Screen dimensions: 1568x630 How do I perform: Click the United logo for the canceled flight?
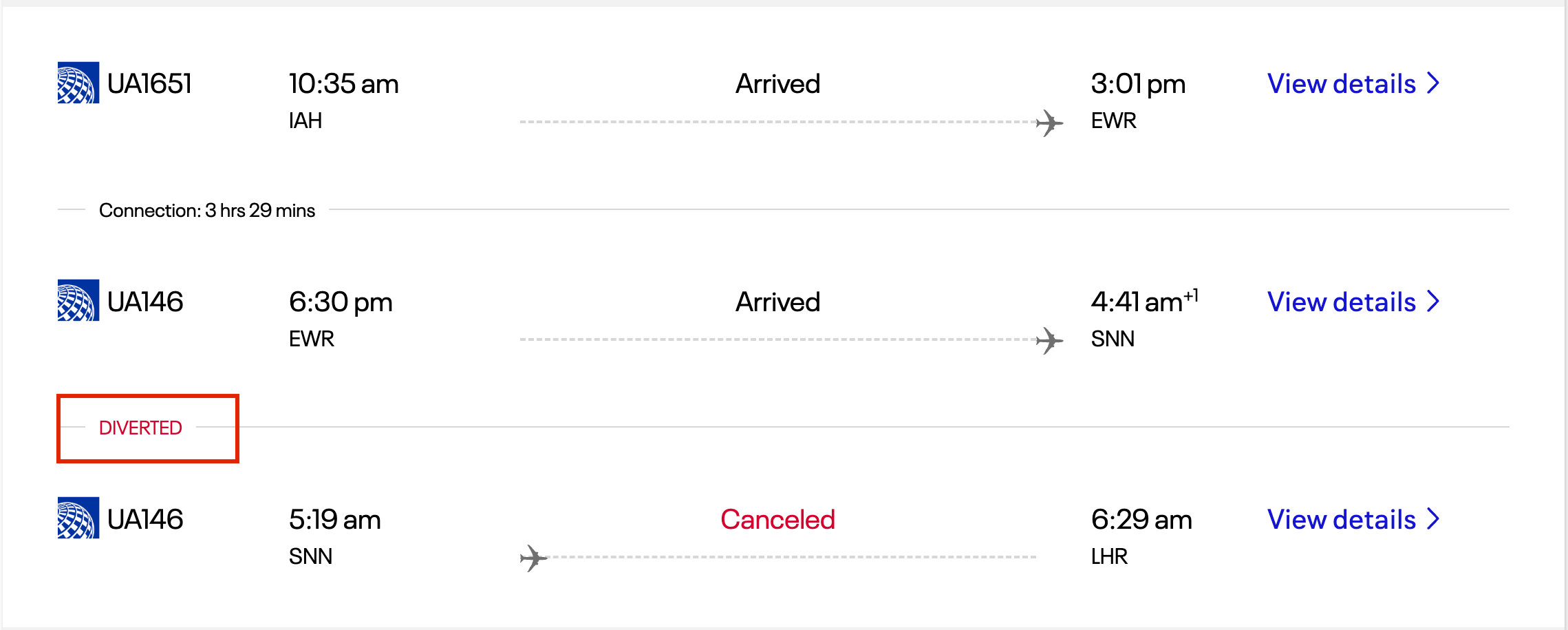coord(78,518)
